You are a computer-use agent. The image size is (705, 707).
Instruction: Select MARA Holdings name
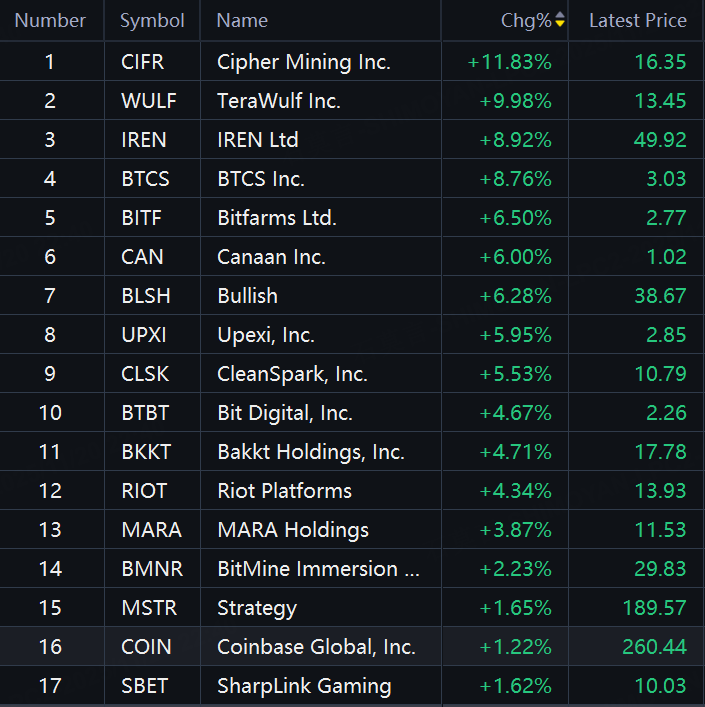[x=293, y=530]
